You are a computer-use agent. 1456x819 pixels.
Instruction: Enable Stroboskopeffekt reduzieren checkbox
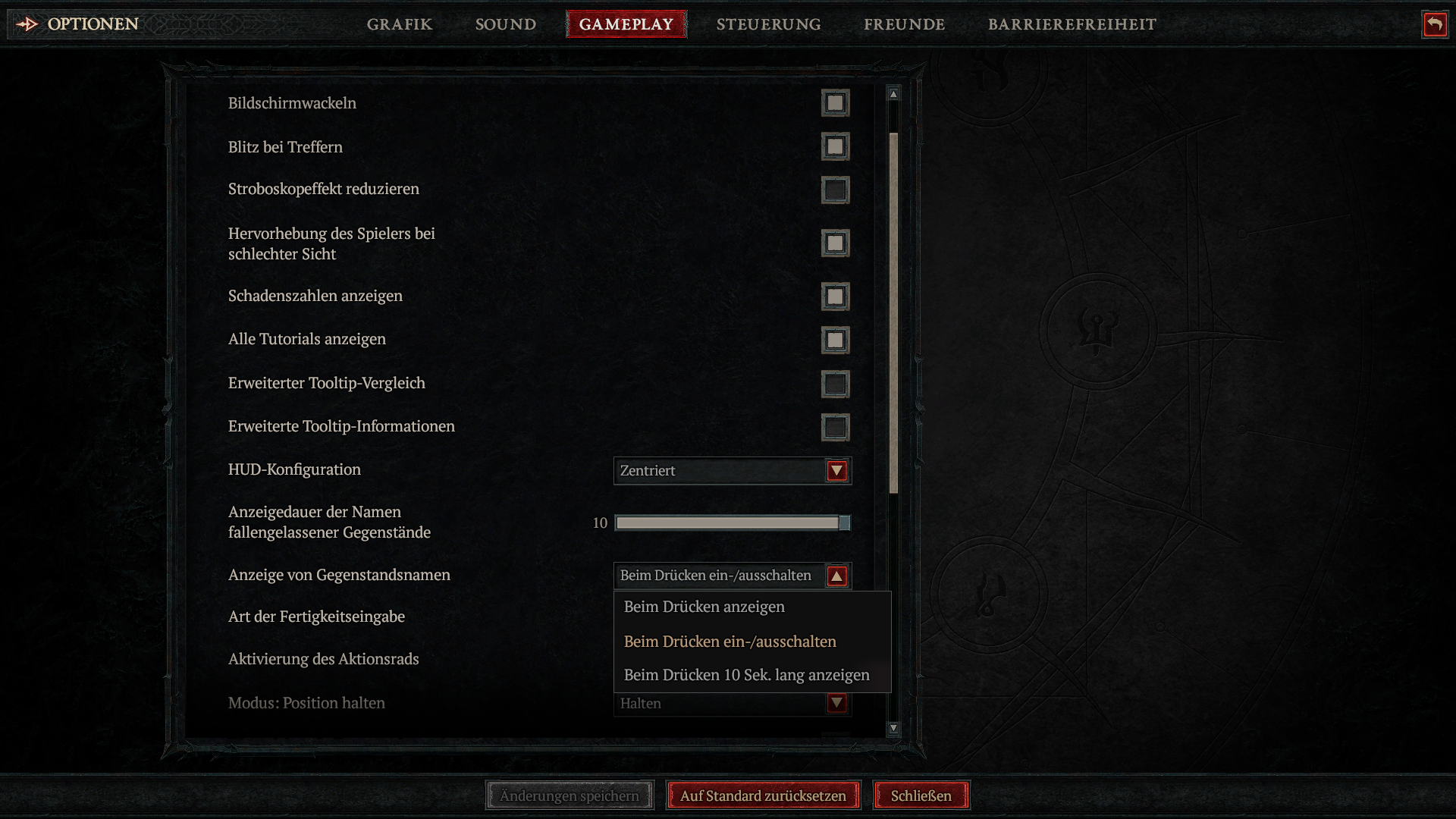835,190
